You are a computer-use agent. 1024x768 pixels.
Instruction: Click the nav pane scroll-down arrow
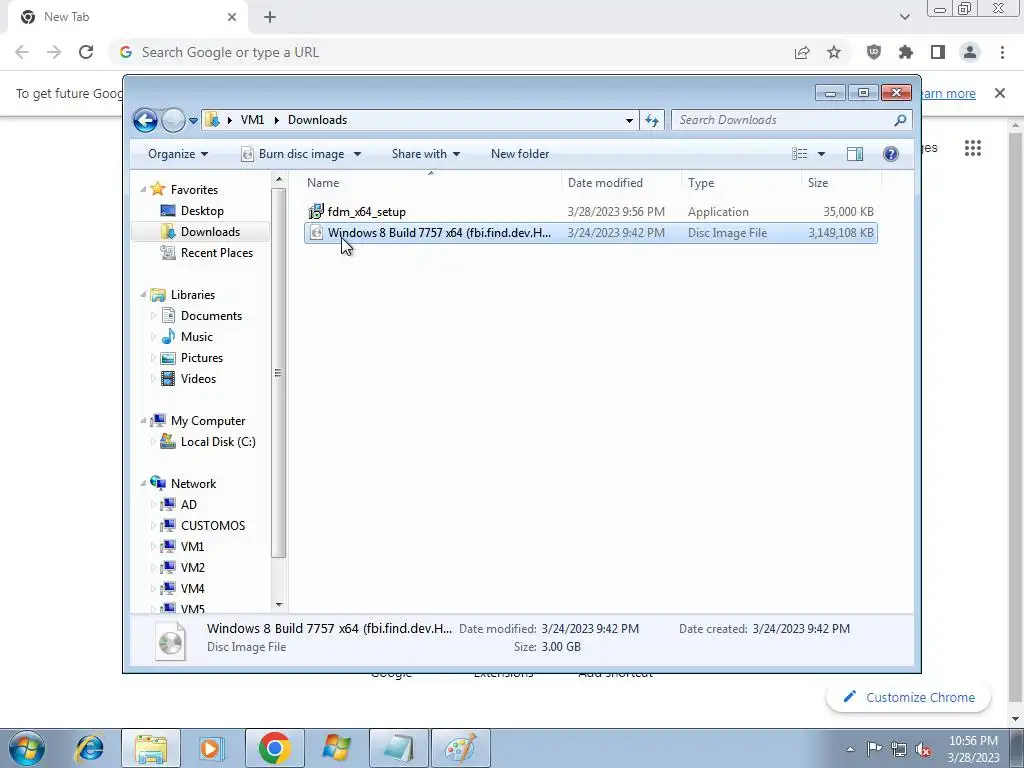click(x=279, y=605)
